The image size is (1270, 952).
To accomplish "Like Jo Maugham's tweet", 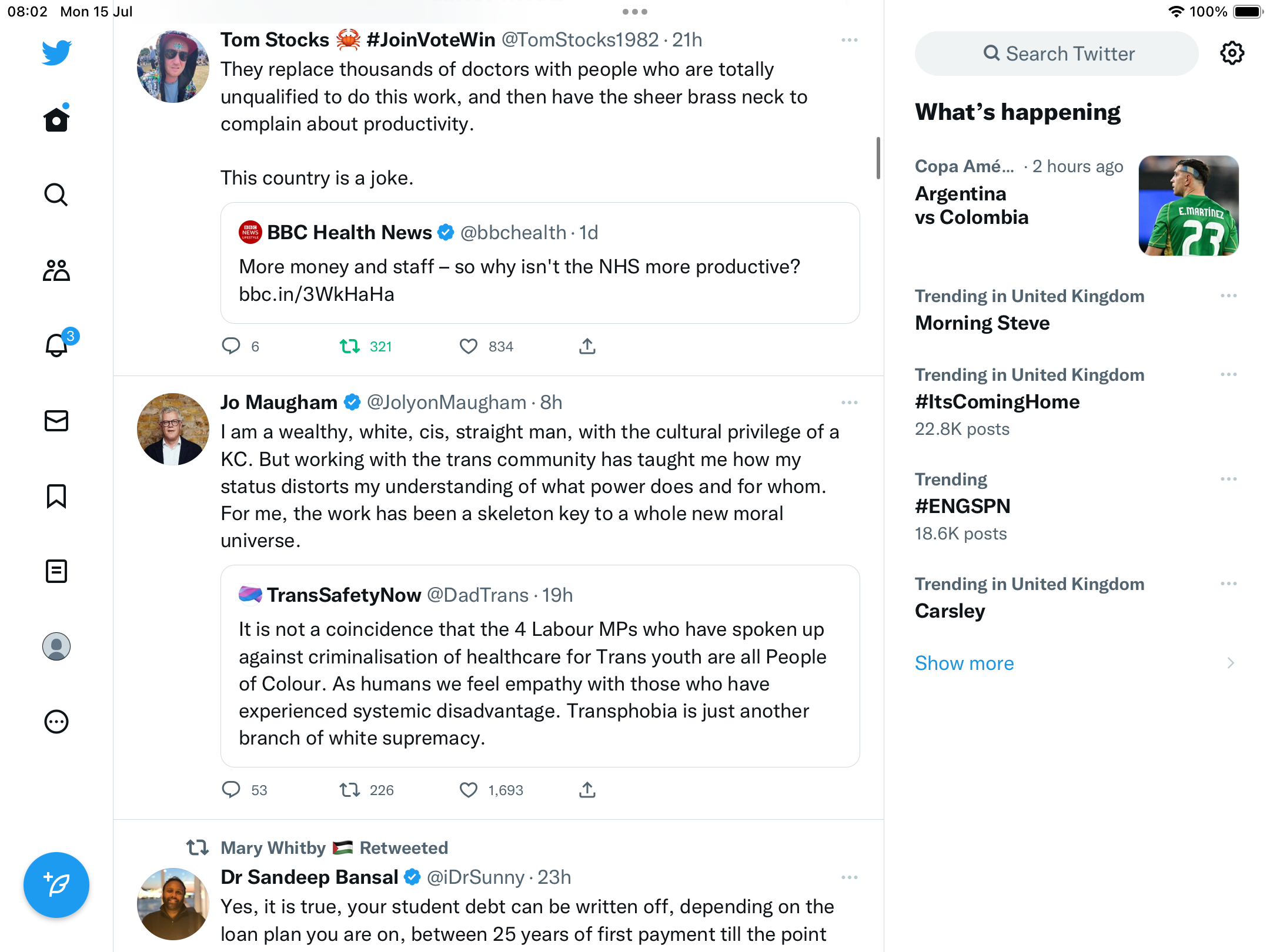I will [x=469, y=790].
